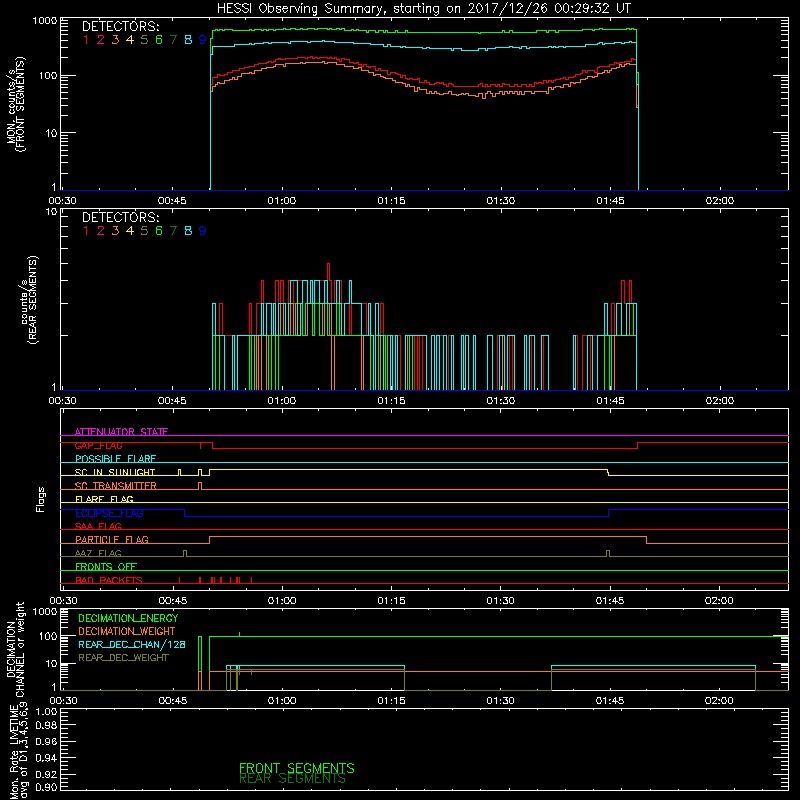This screenshot has width=800, height=800.
Task: Click the vertical Flags axis title
Action: pyautogui.click(x=41, y=499)
